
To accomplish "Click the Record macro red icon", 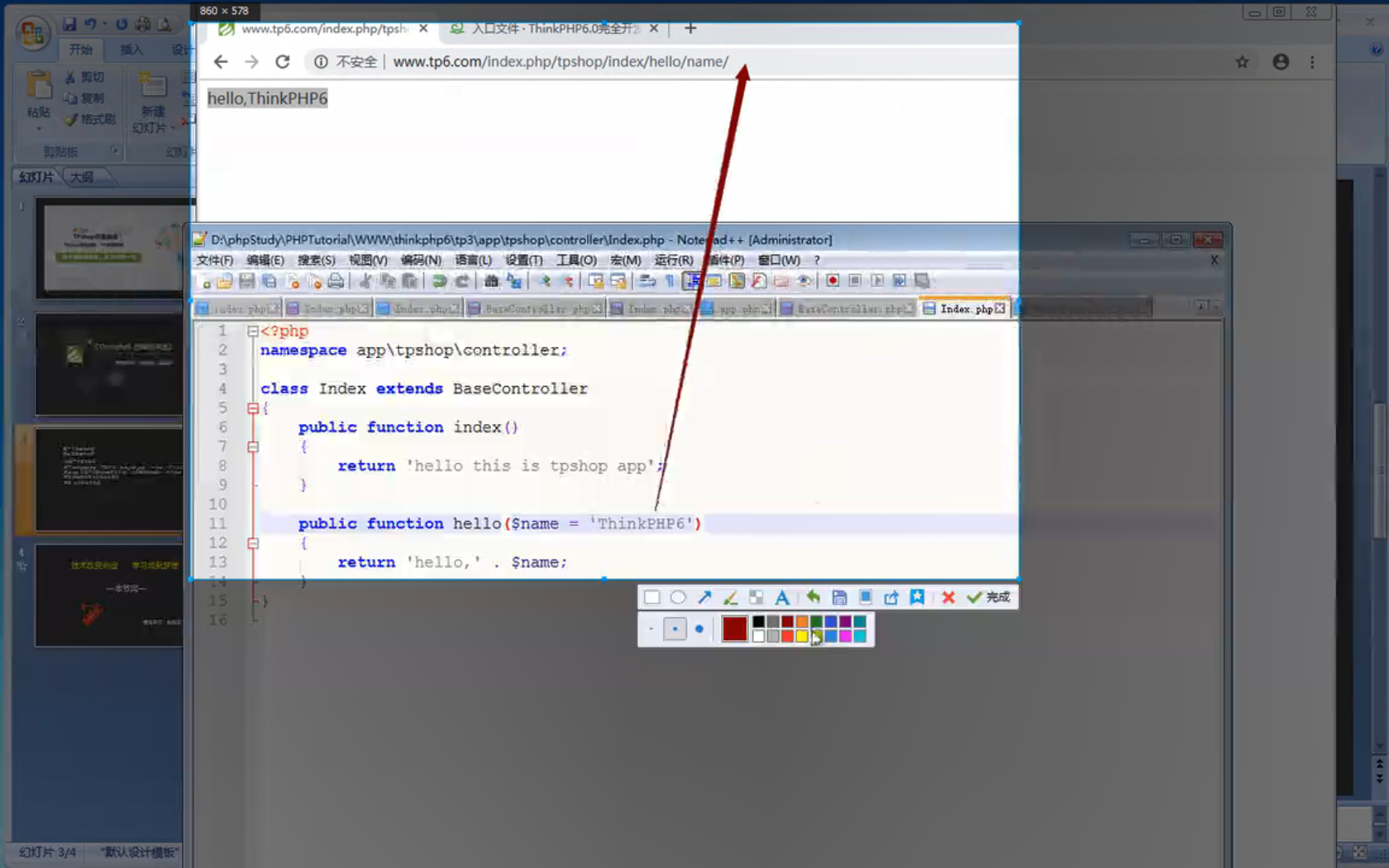I will (833, 281).
